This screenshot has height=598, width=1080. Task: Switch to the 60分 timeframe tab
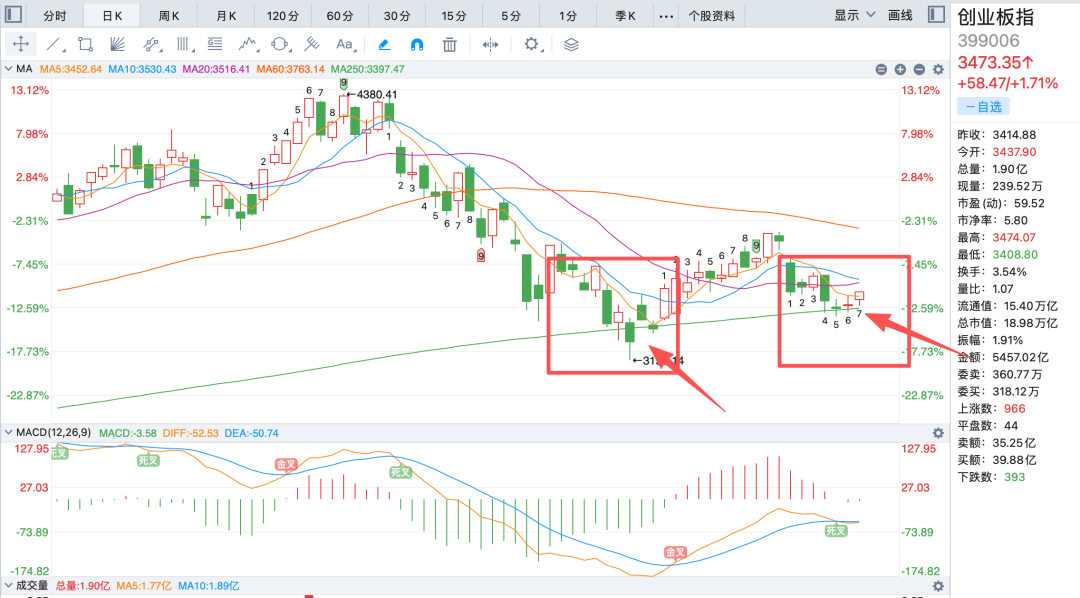coord(340,15)
